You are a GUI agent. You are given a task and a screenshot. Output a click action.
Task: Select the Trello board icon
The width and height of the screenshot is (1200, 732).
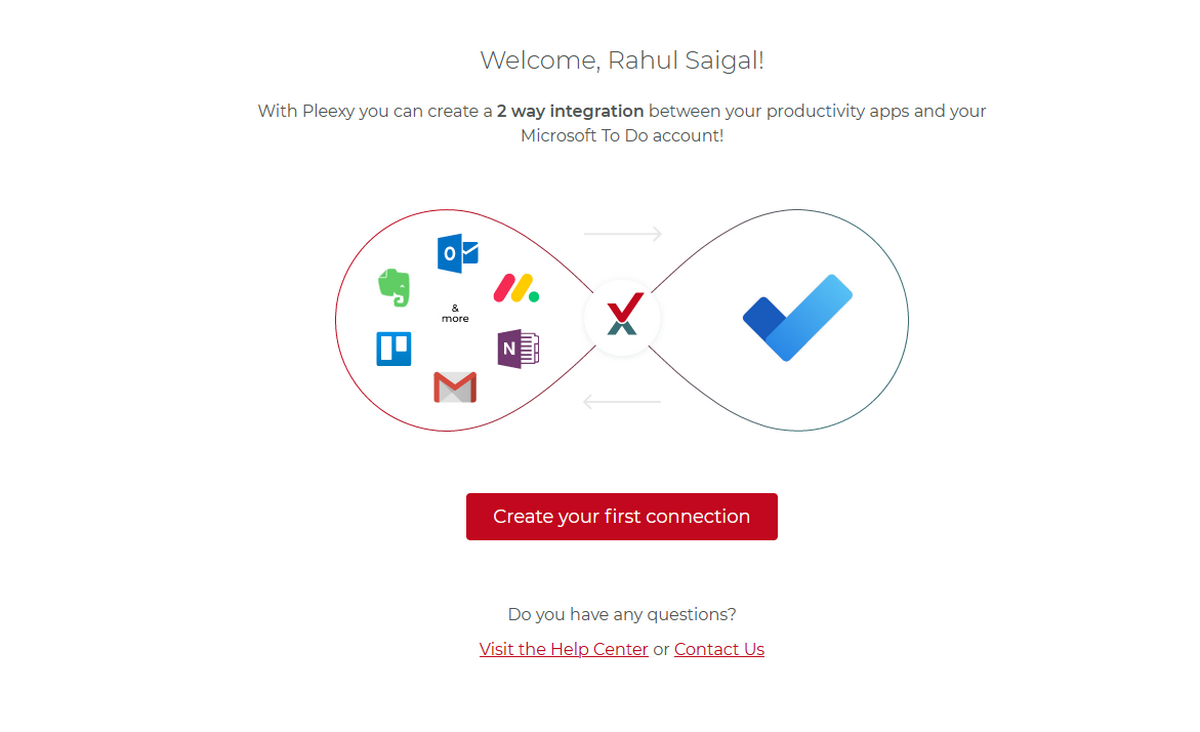pyautogui.click(x=394, y=349)
